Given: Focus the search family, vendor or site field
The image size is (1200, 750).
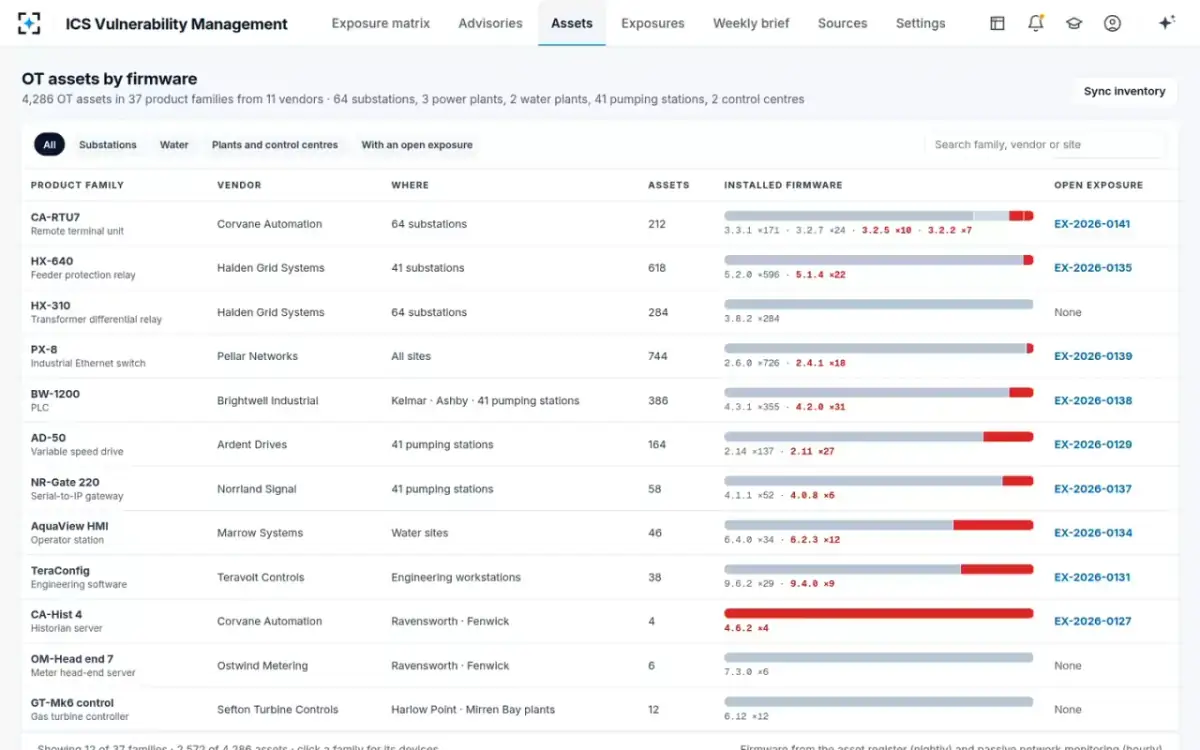Looking at the screenshot, I should [1045, 145].
